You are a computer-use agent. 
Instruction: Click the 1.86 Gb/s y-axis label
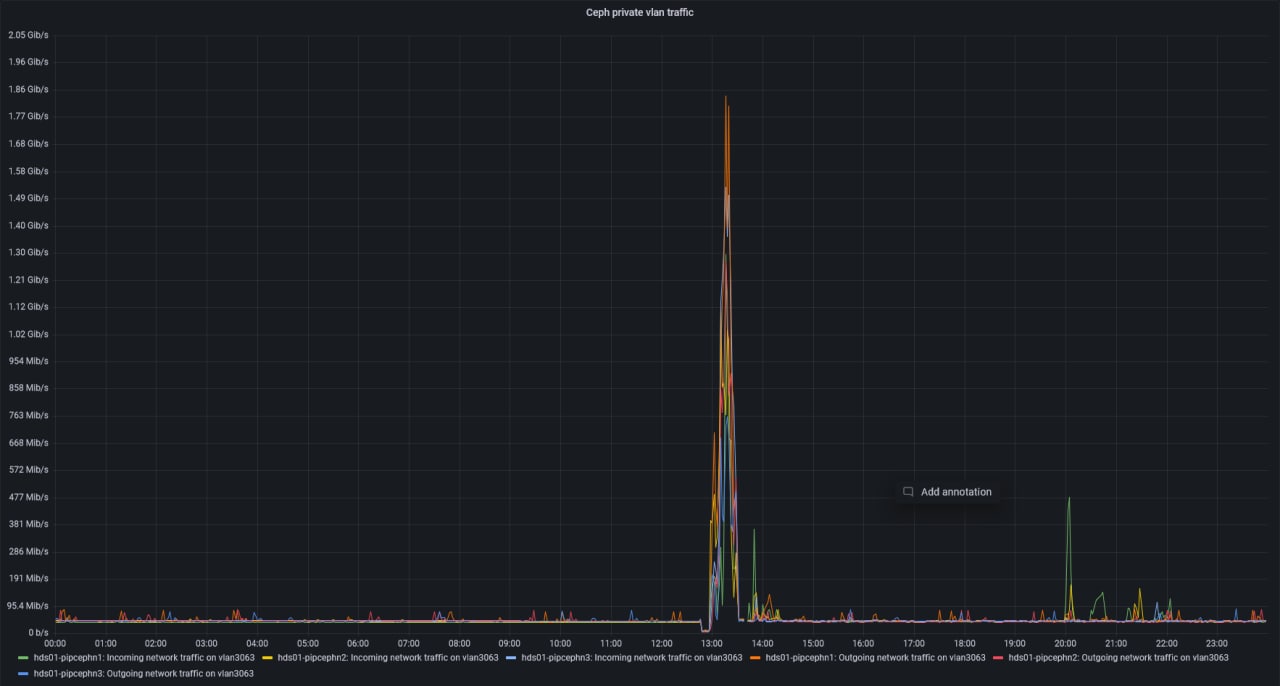[28, 90]
